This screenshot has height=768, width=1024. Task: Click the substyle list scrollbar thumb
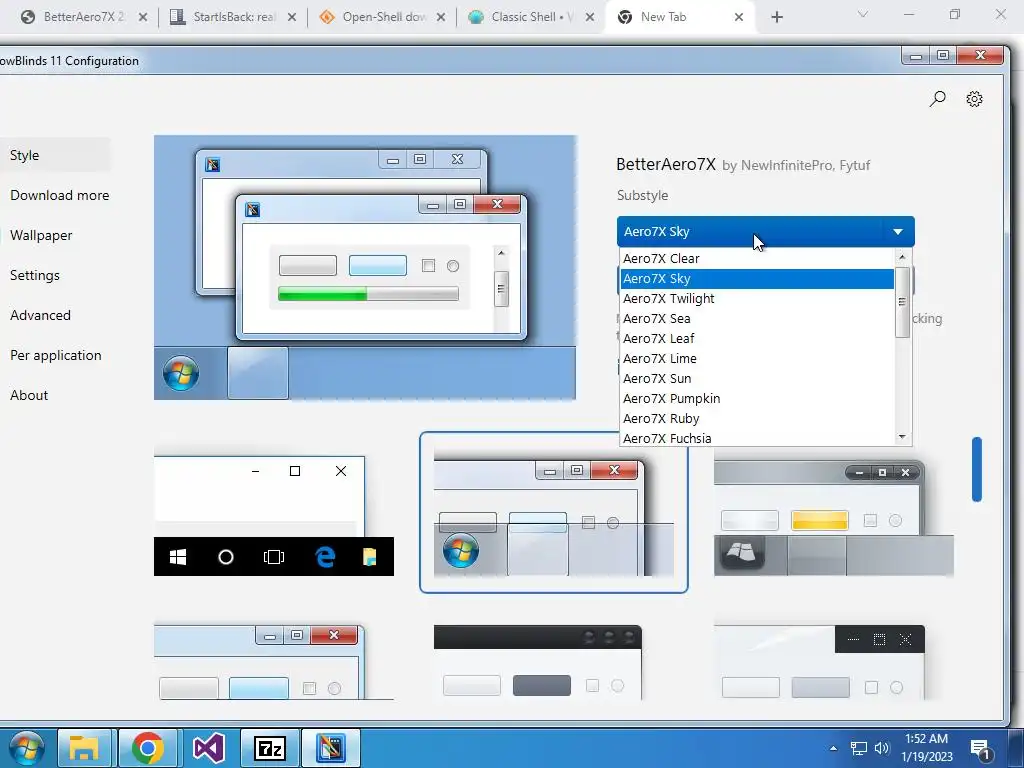tap(903, 302)
